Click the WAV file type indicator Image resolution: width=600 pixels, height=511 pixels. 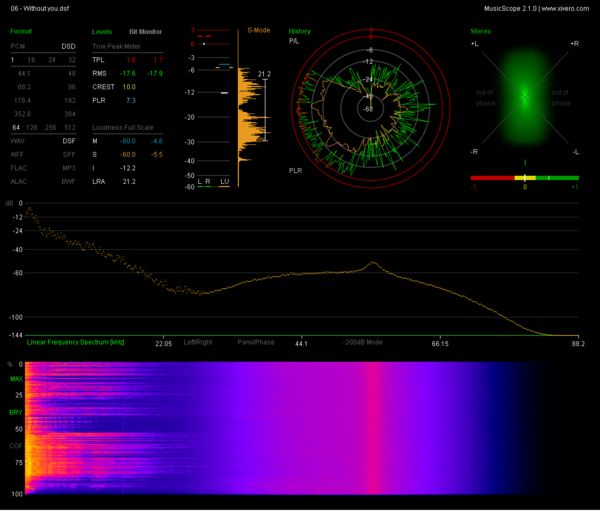[x=18, y=141]
